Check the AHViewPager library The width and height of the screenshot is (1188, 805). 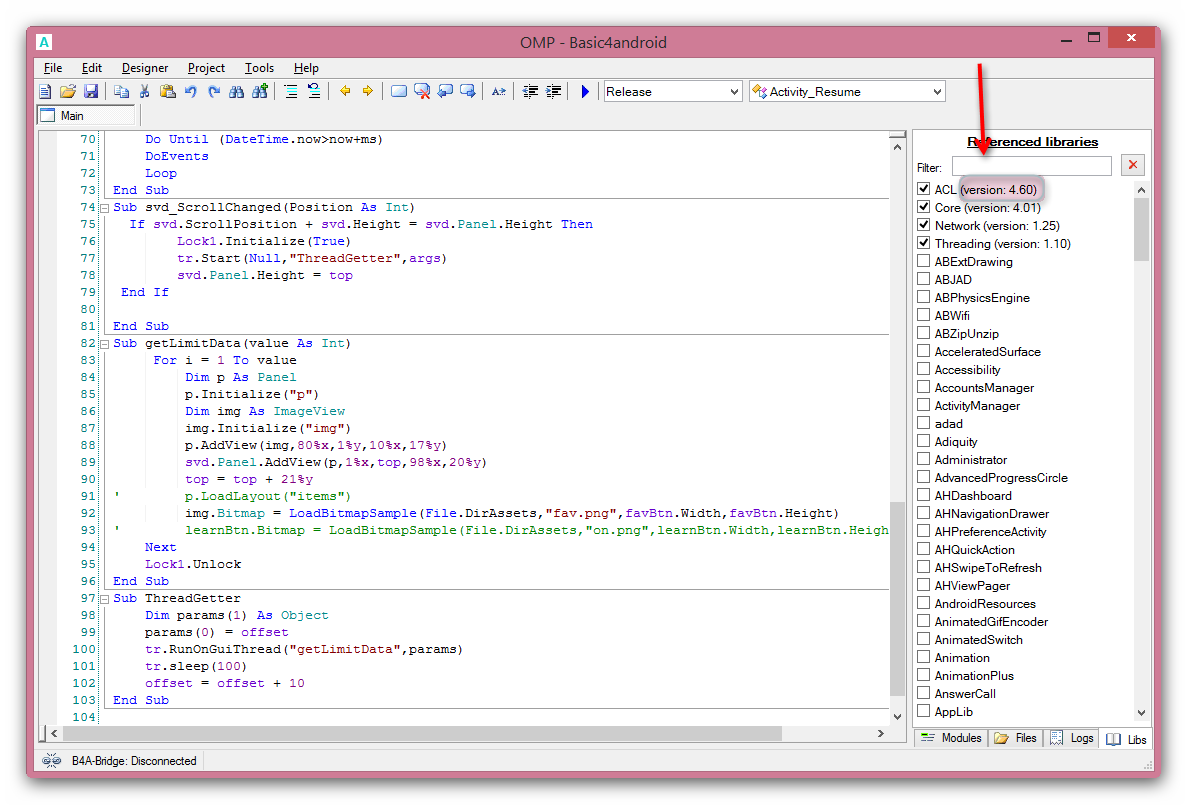[924, 585]
